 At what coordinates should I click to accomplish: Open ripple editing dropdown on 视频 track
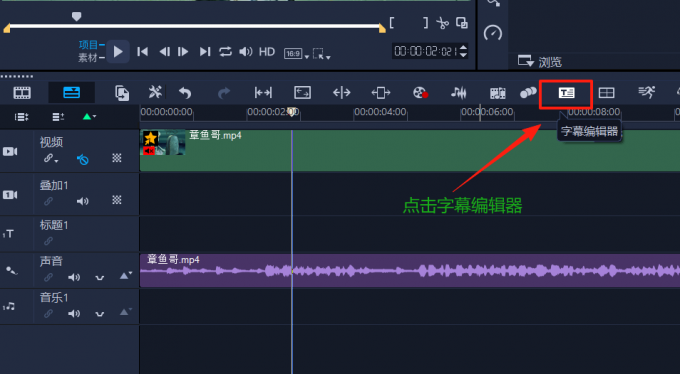point(51,158)
